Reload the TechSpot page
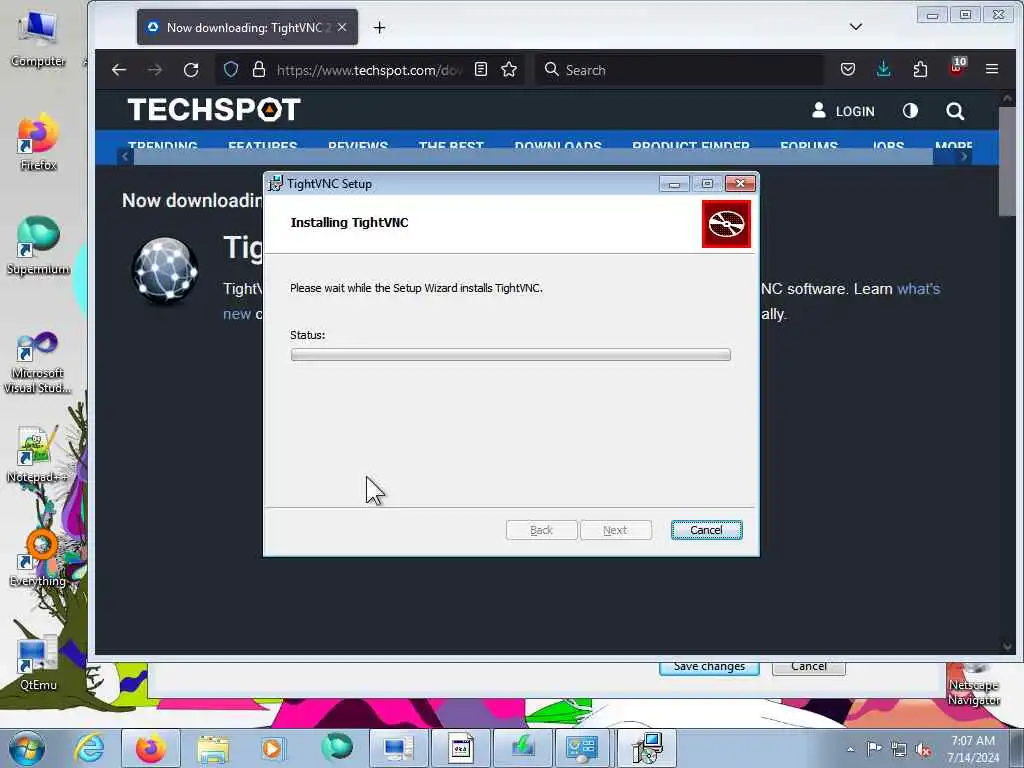The height and width of the screenshot is (768, 1024). pos(191,70)
